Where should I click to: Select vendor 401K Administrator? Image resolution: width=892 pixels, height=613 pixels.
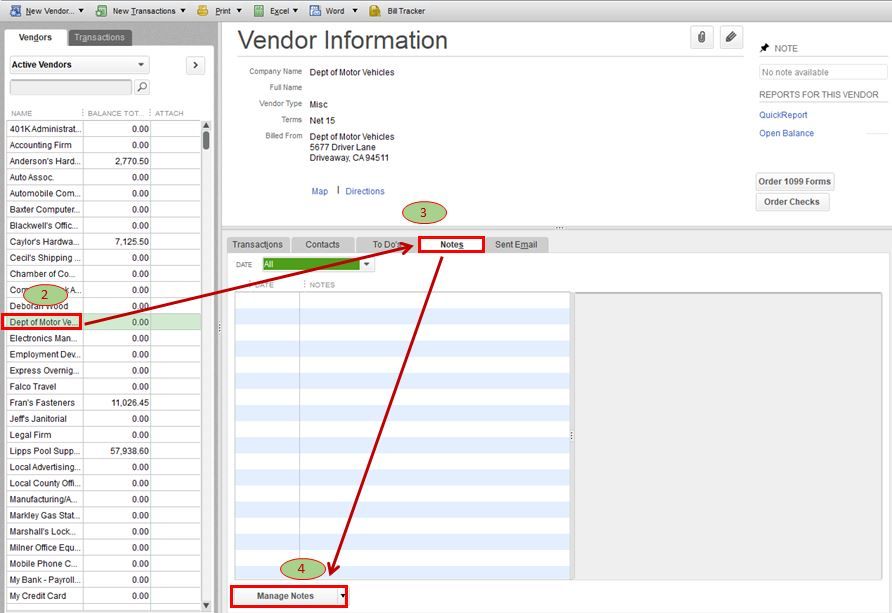(46, 129)
